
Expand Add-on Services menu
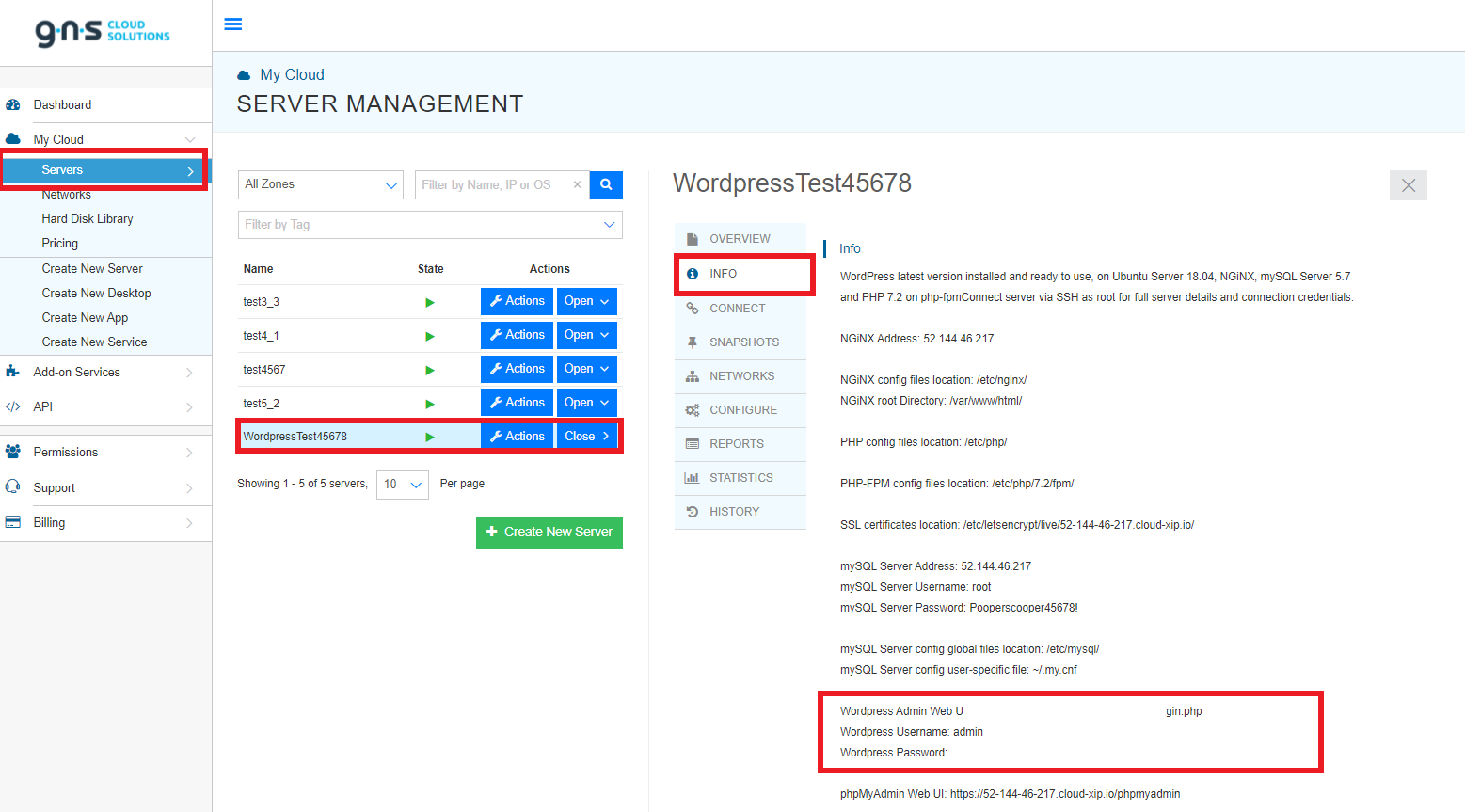[105, 373]
